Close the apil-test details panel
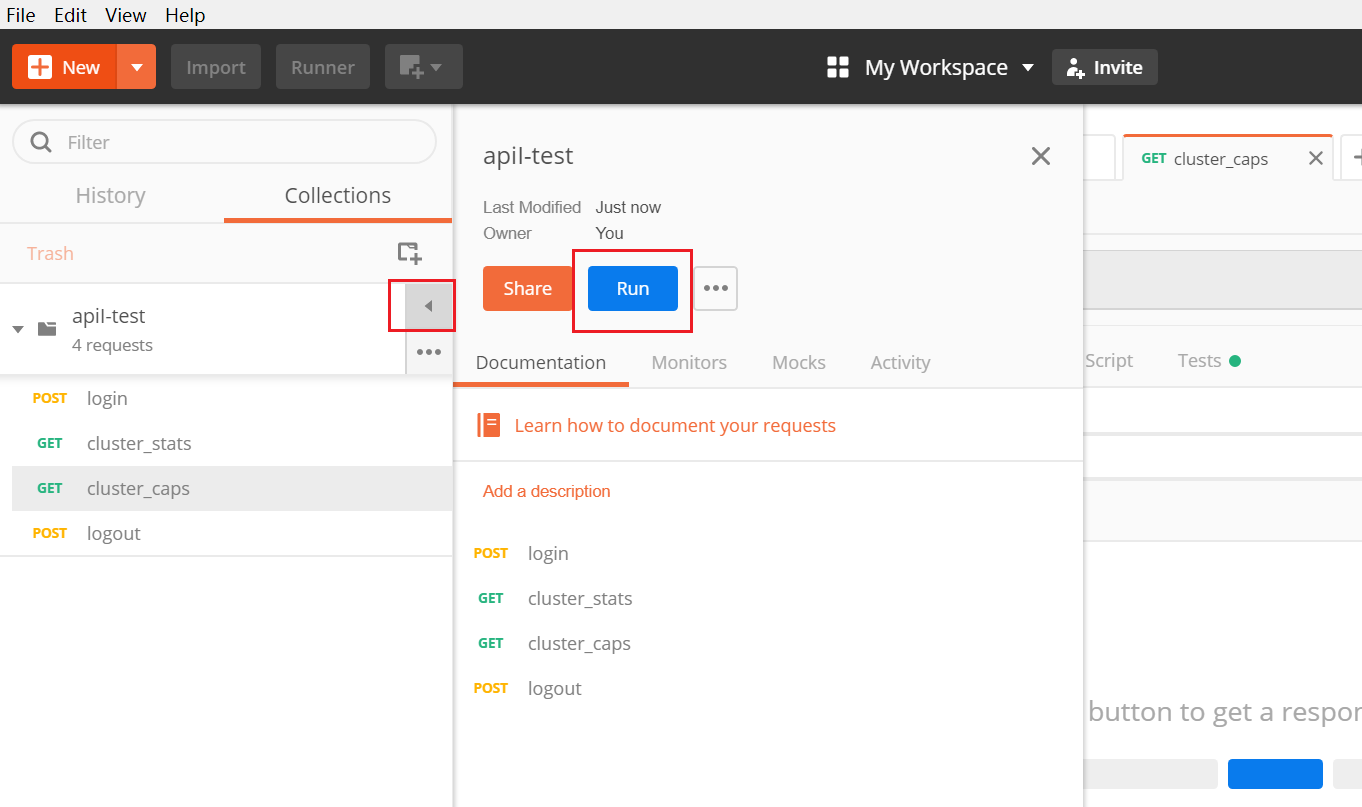 tap(1041, 156)
